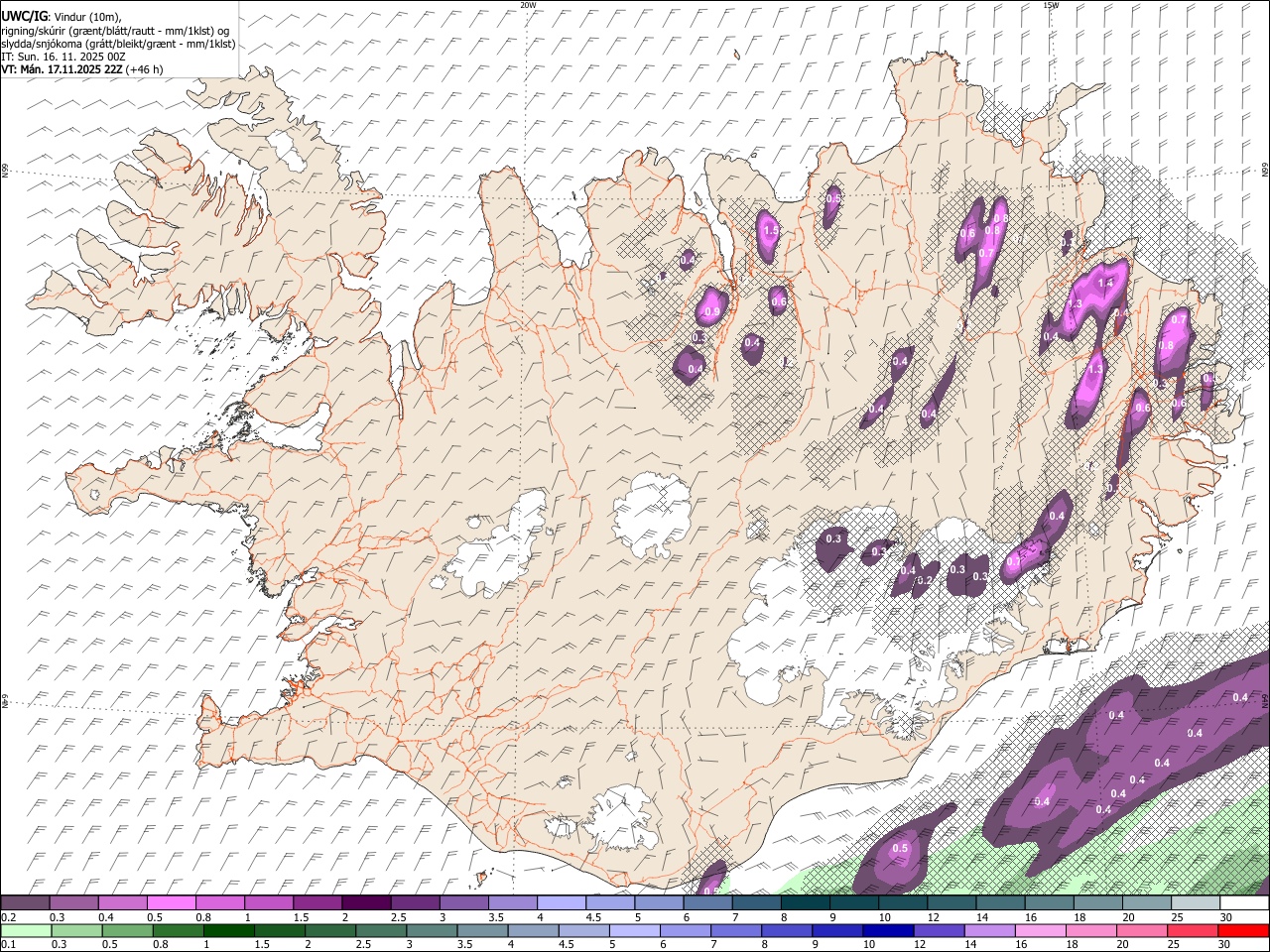
Task: Pick the deep blue swatch between 10 and 12 in the lower legend
Action: pyautogui.click(x=887, y=931)
